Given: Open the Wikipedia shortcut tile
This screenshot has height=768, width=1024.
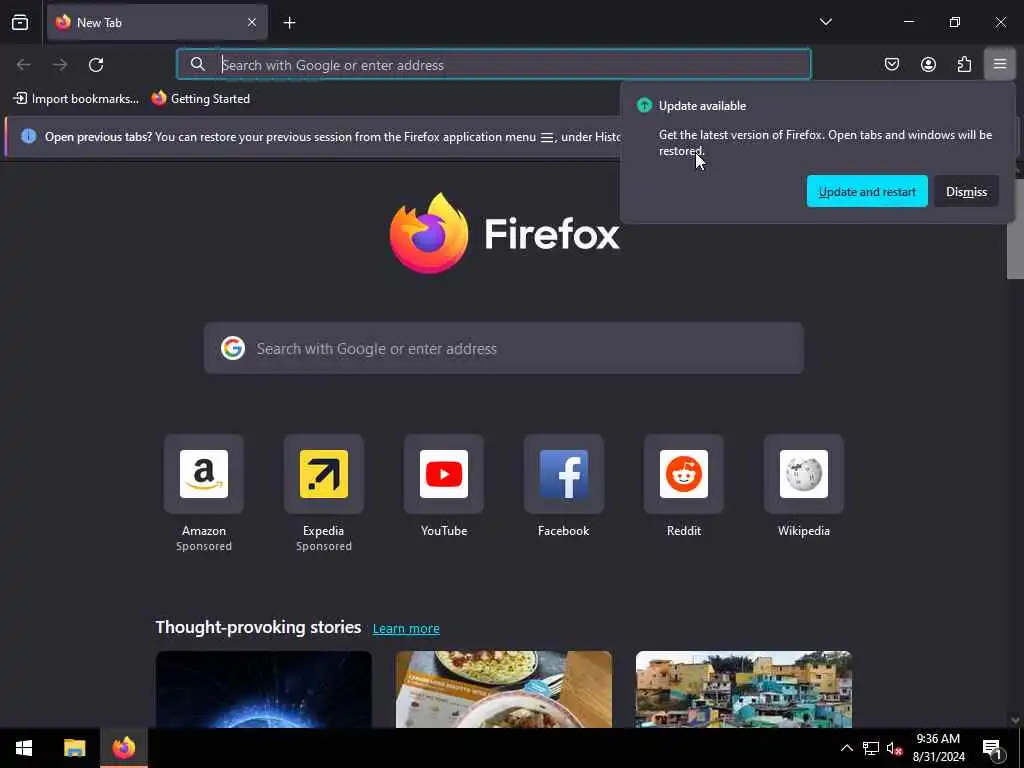Looking at the screenshot, I should click(x=804, y=474).
